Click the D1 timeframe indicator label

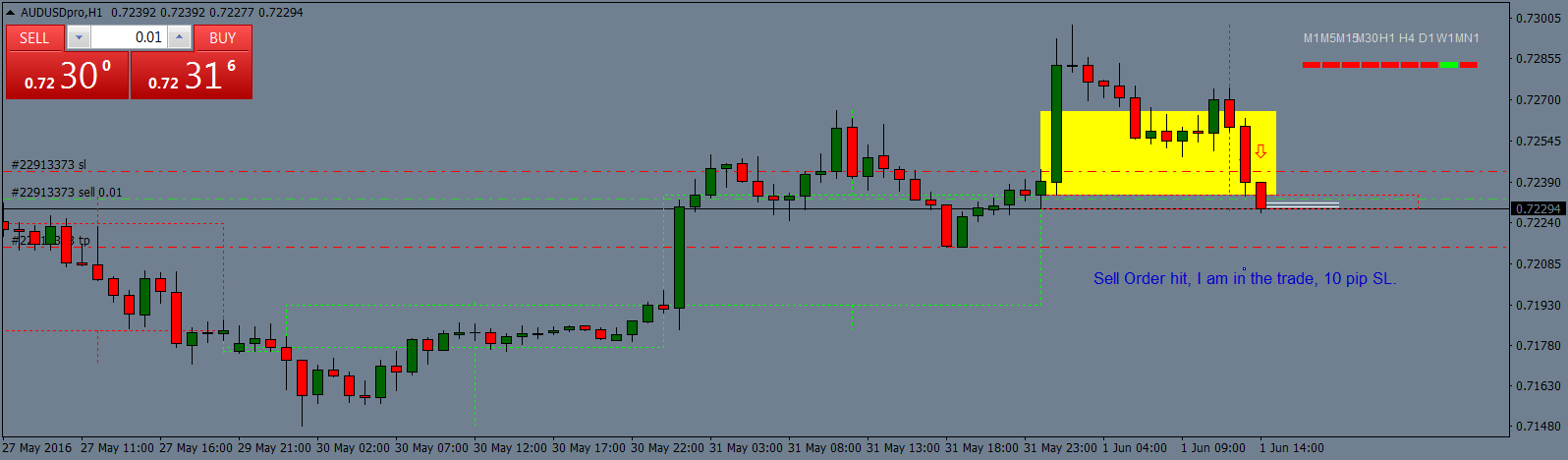tap(1427, 38)
